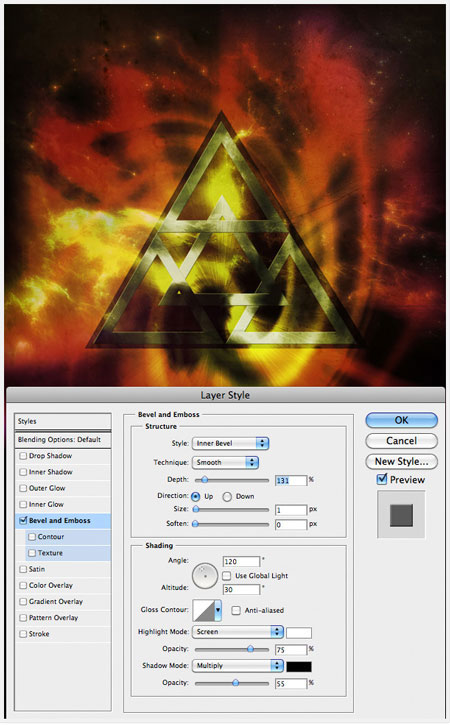
Task: Click the Soften slider handle
Action: pyautogui.click(x=196, y=524)
